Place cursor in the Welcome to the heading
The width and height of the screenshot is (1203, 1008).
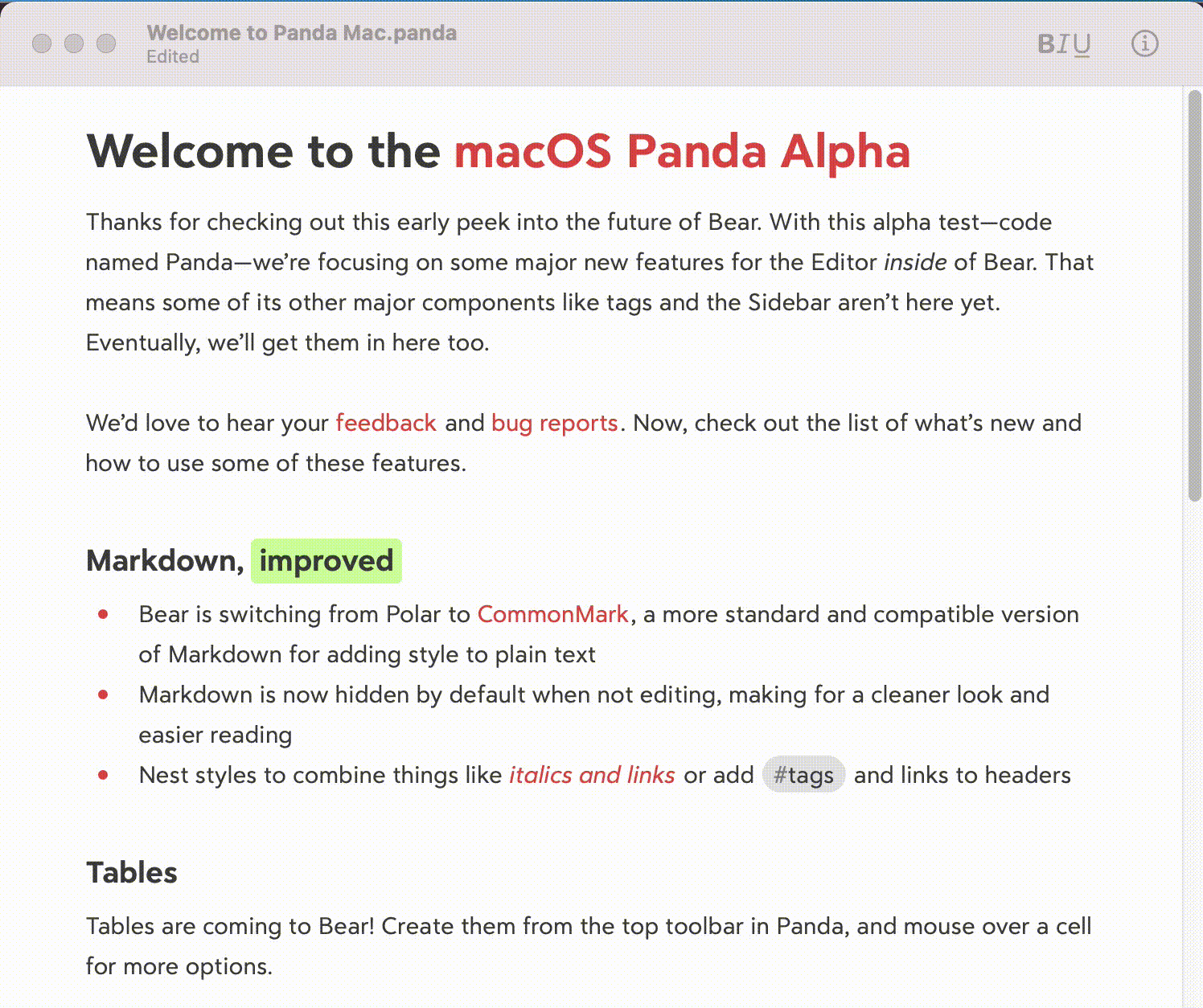tap(264, 151)
